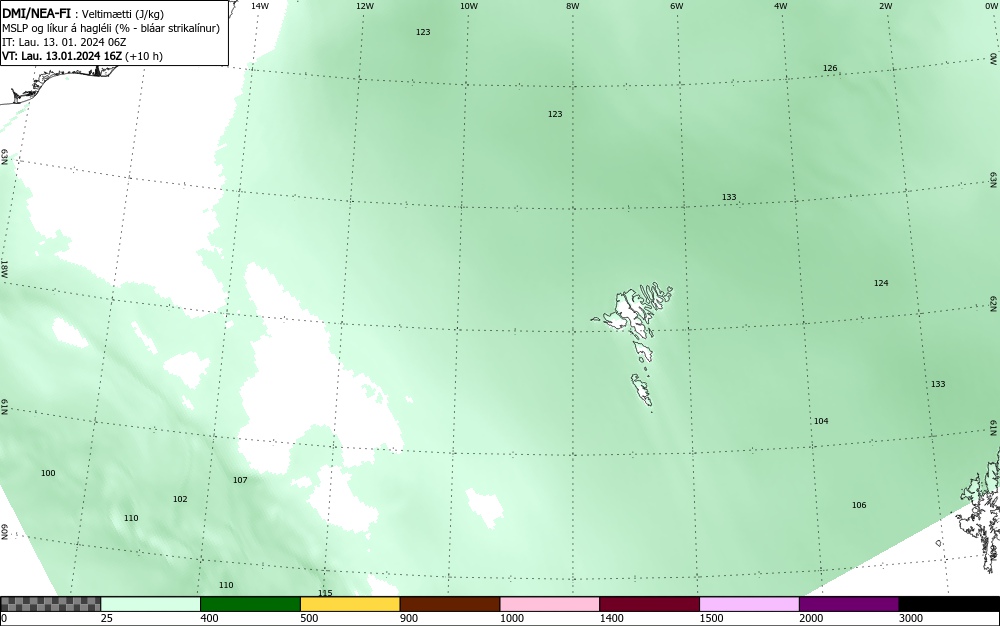Click the southernmost Faroe island, Suðuroy
This screenshot has width=1000, height=626.
(642, 389)
